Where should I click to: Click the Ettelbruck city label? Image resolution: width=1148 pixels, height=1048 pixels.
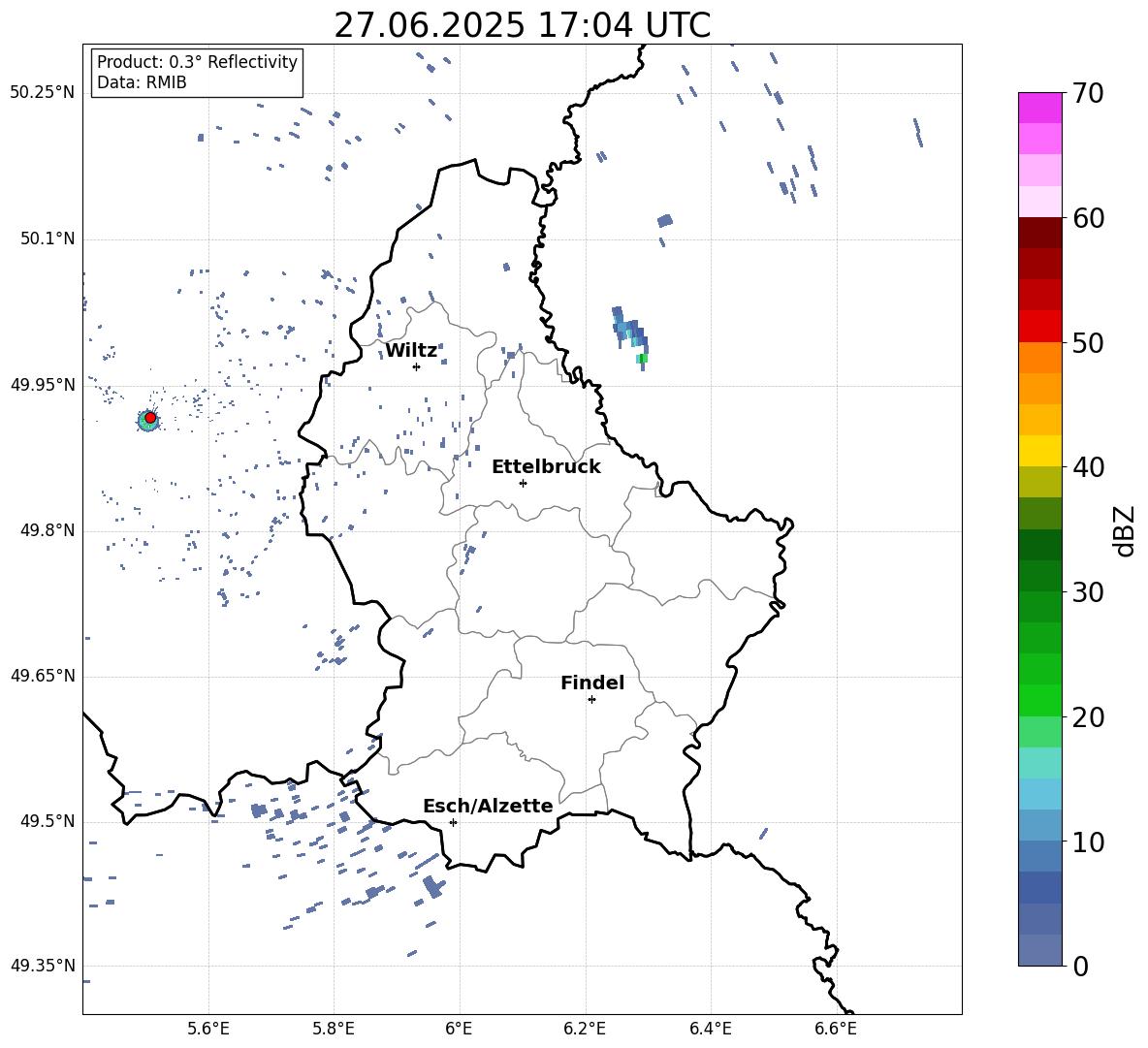pos(546,467)
